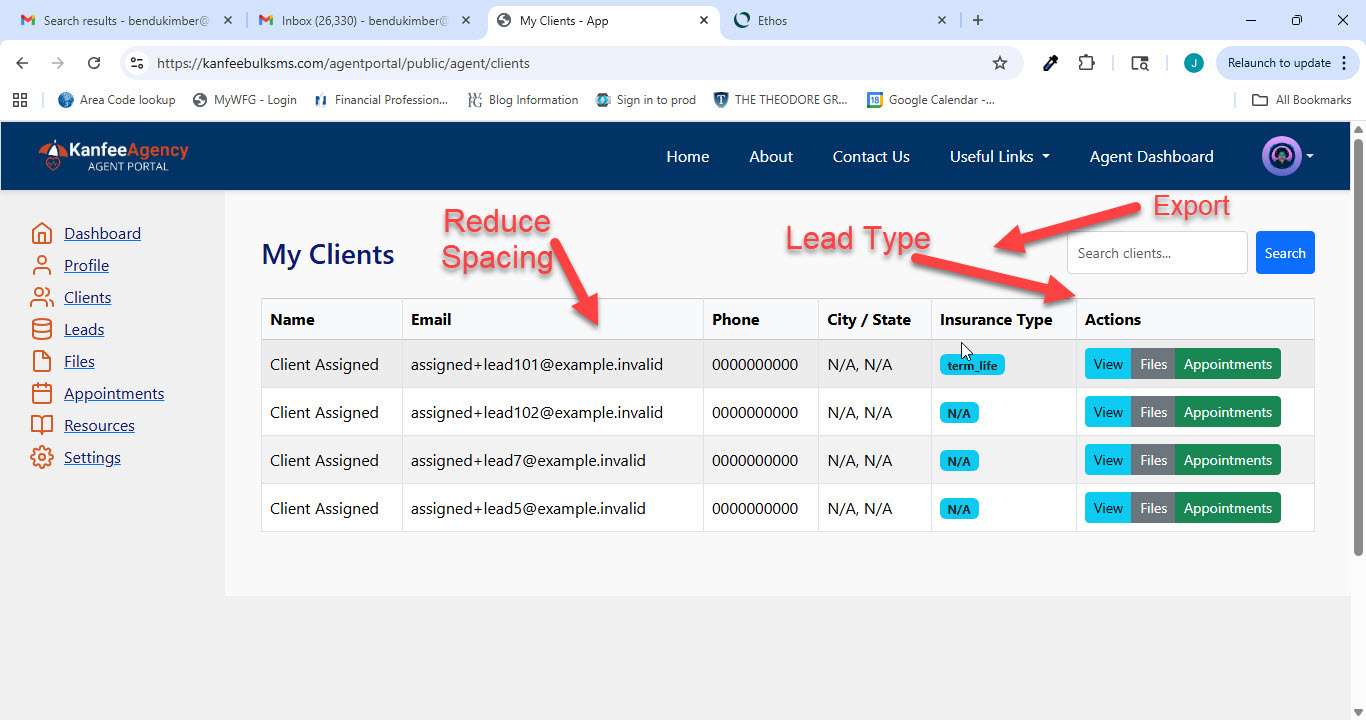Screen dimensions: 1366x720
Task: Click the Appointments calendar icon in sidebar
Action: coord(41,393)
